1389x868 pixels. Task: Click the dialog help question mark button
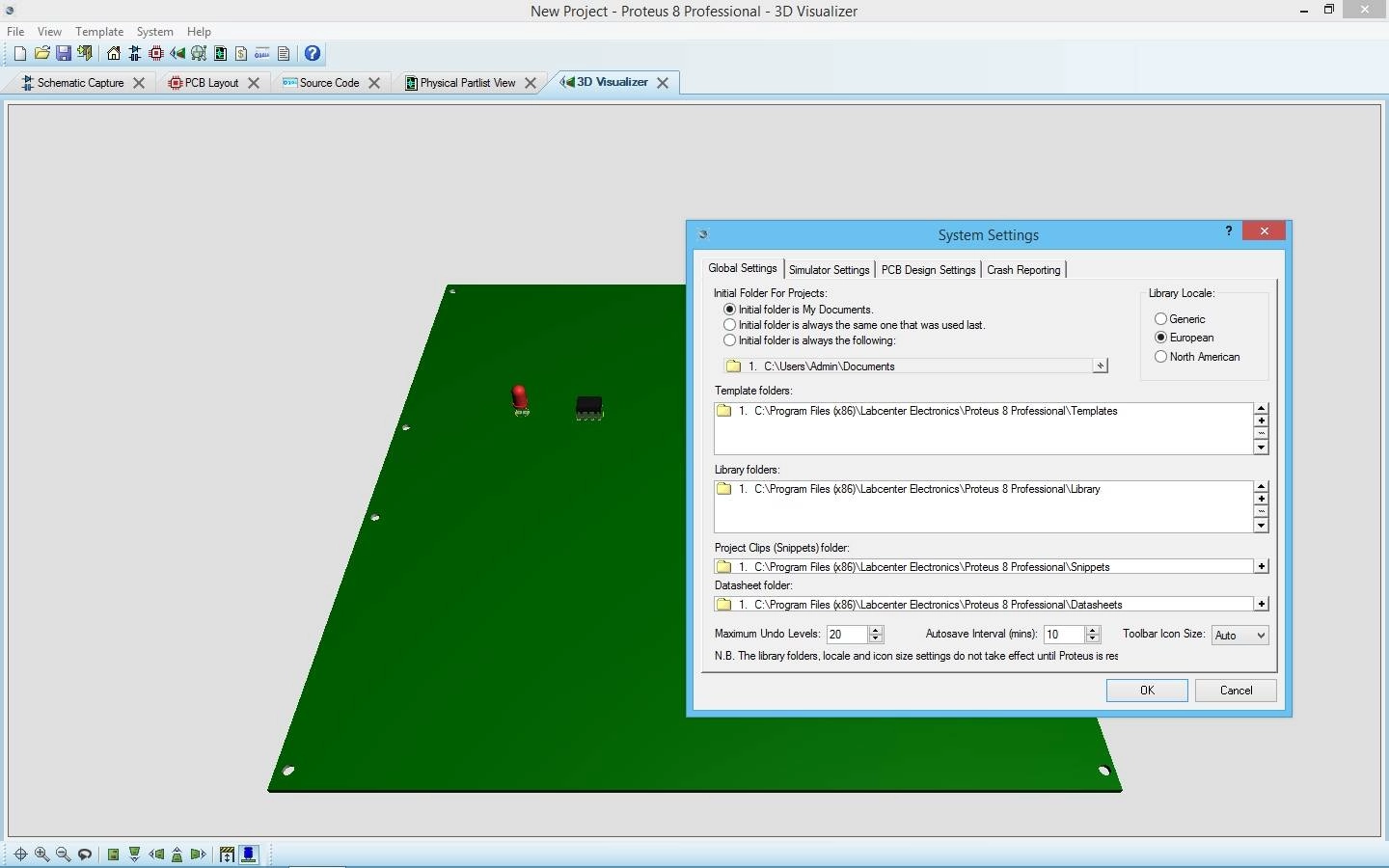tap(1229, 231)
